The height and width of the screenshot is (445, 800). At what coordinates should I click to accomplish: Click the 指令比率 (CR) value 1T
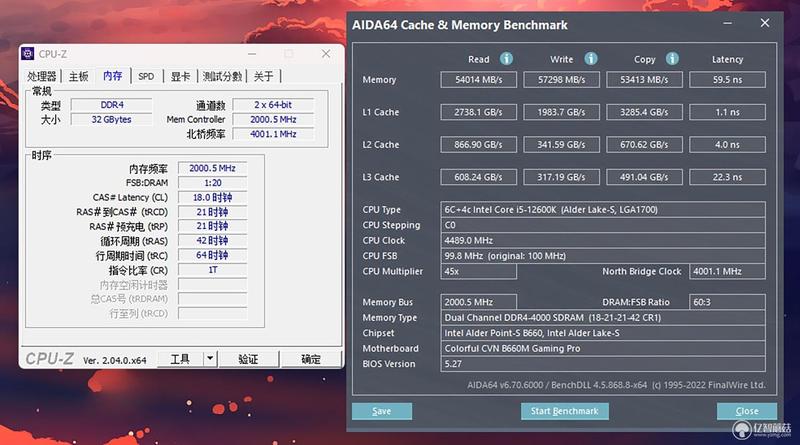click(213, 270)
